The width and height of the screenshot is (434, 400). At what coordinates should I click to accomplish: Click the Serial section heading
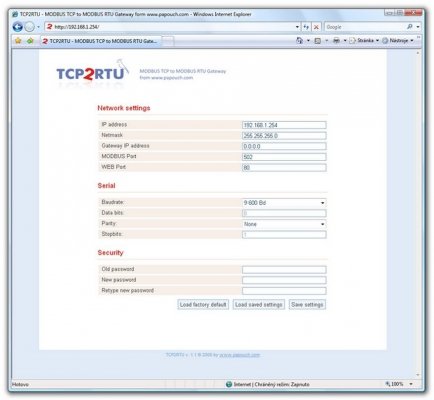tap(106, 186)
